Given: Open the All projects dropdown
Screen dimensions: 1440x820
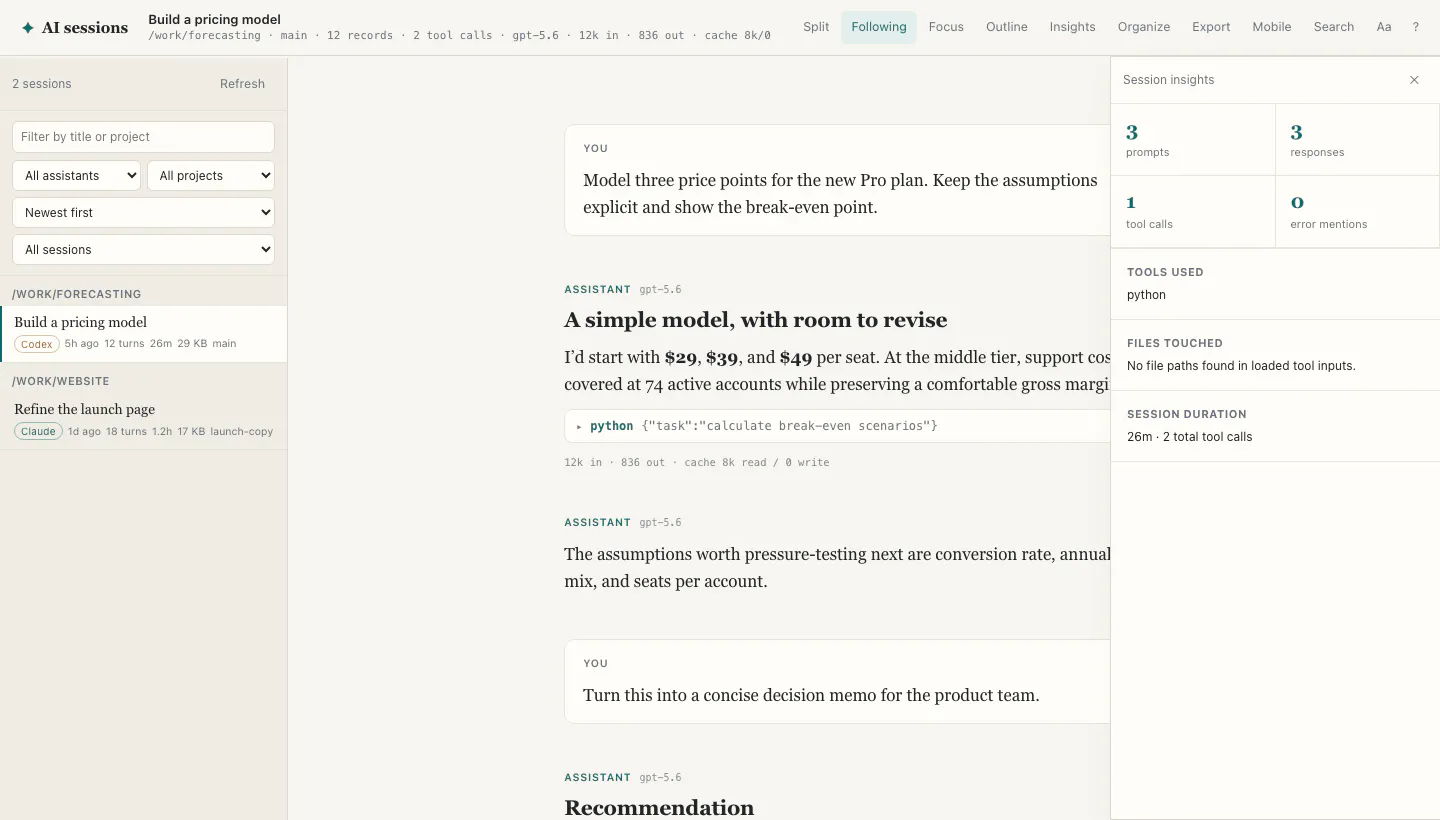Looking at the screenshot, I should point(211,175).
